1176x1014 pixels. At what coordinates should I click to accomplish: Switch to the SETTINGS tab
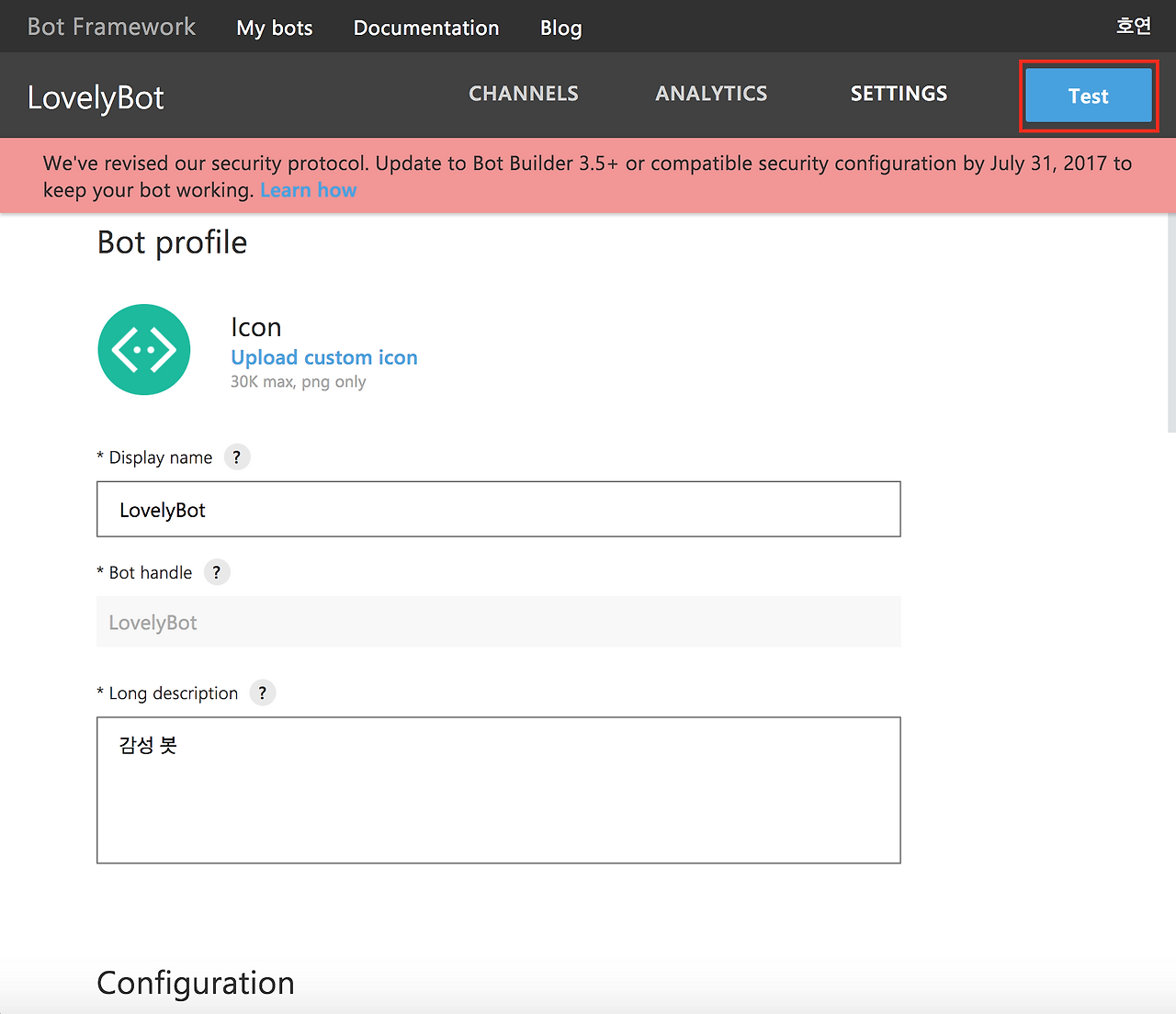899,94
